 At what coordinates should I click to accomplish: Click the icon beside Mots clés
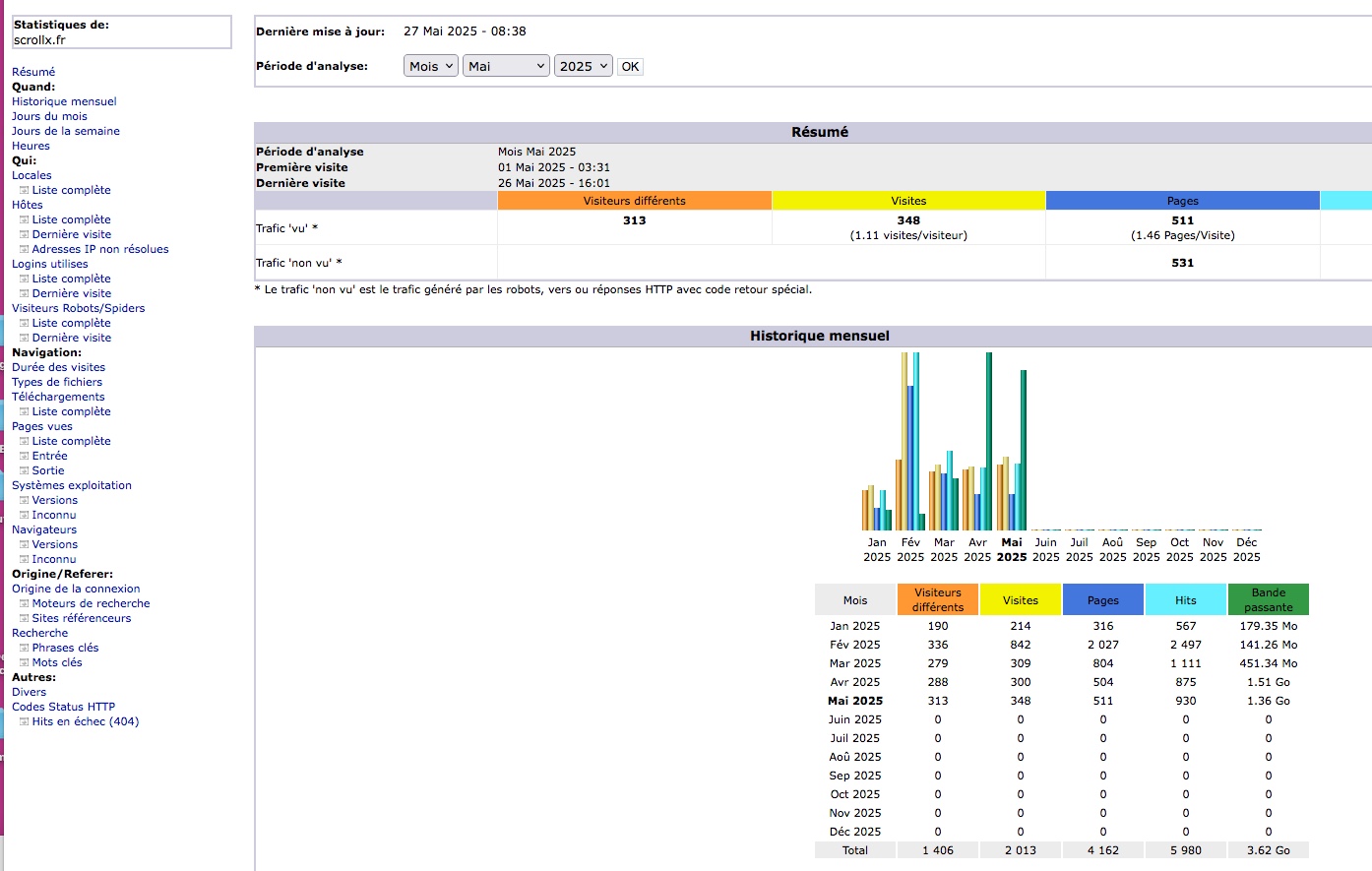[x=24, y=663]
